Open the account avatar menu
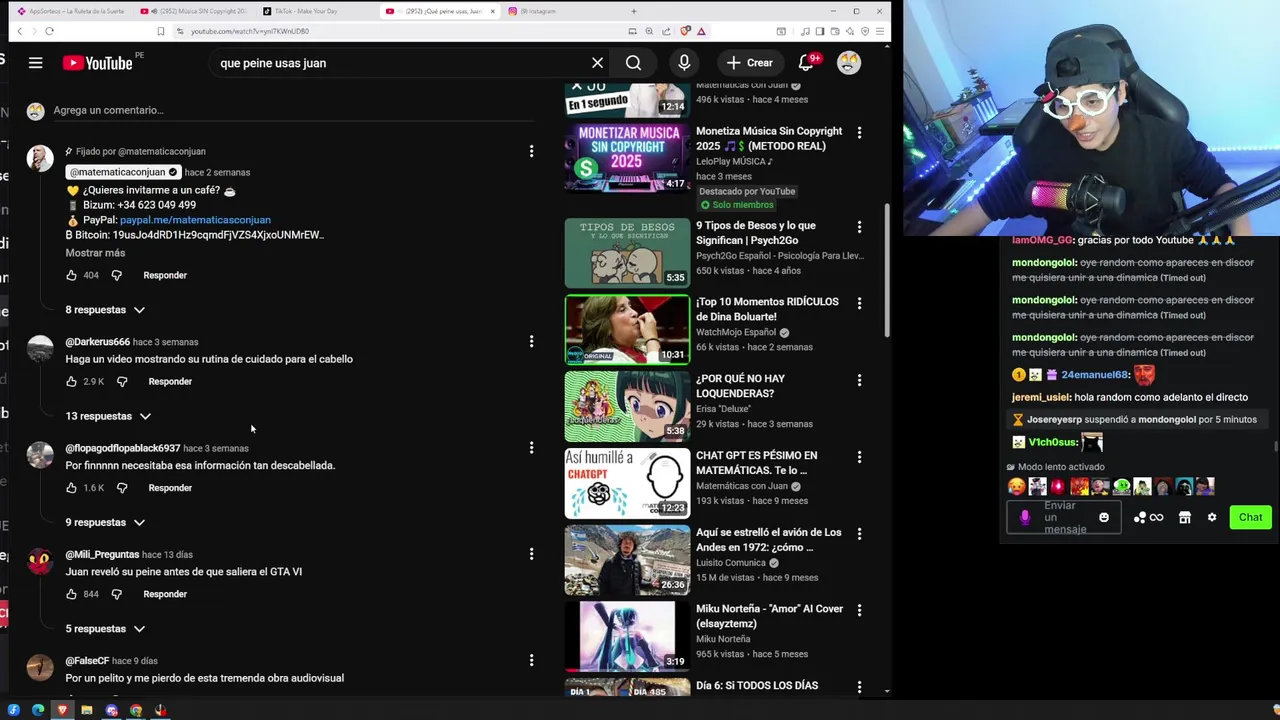Screen dimensions: 1280x720 tap(849, 63)
